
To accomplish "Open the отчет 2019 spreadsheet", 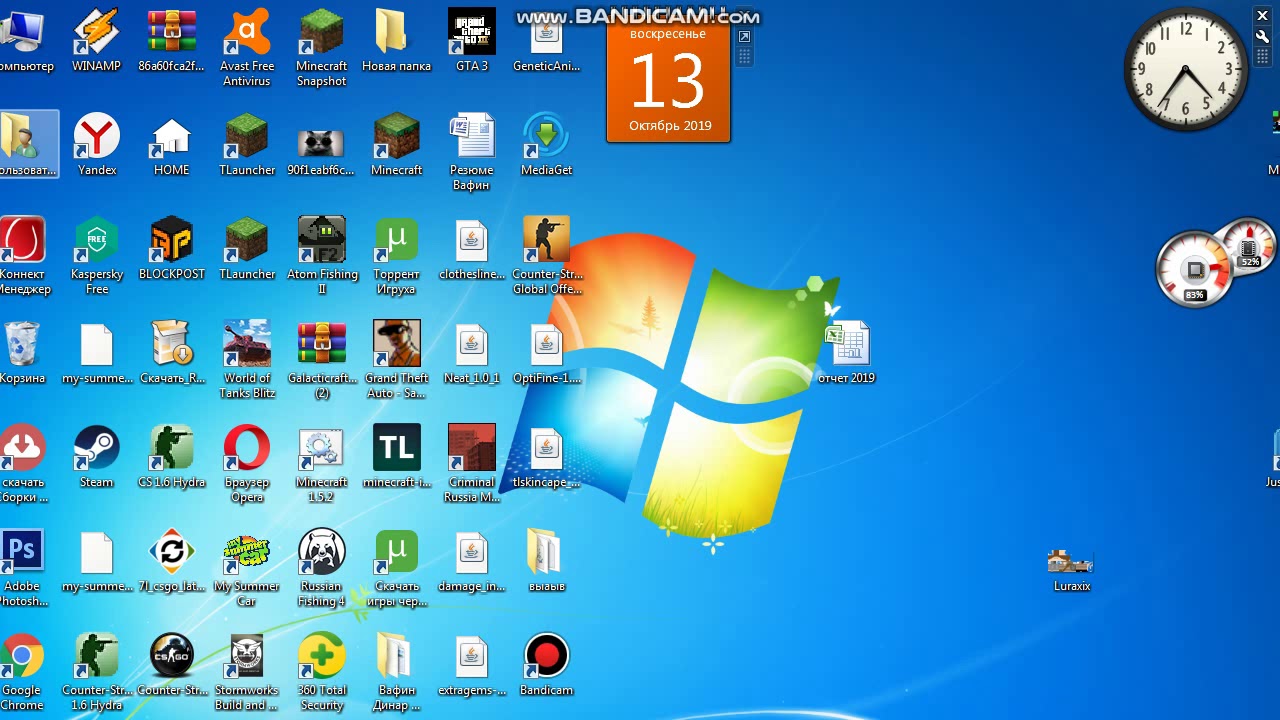I will click(x=847, y=352).
